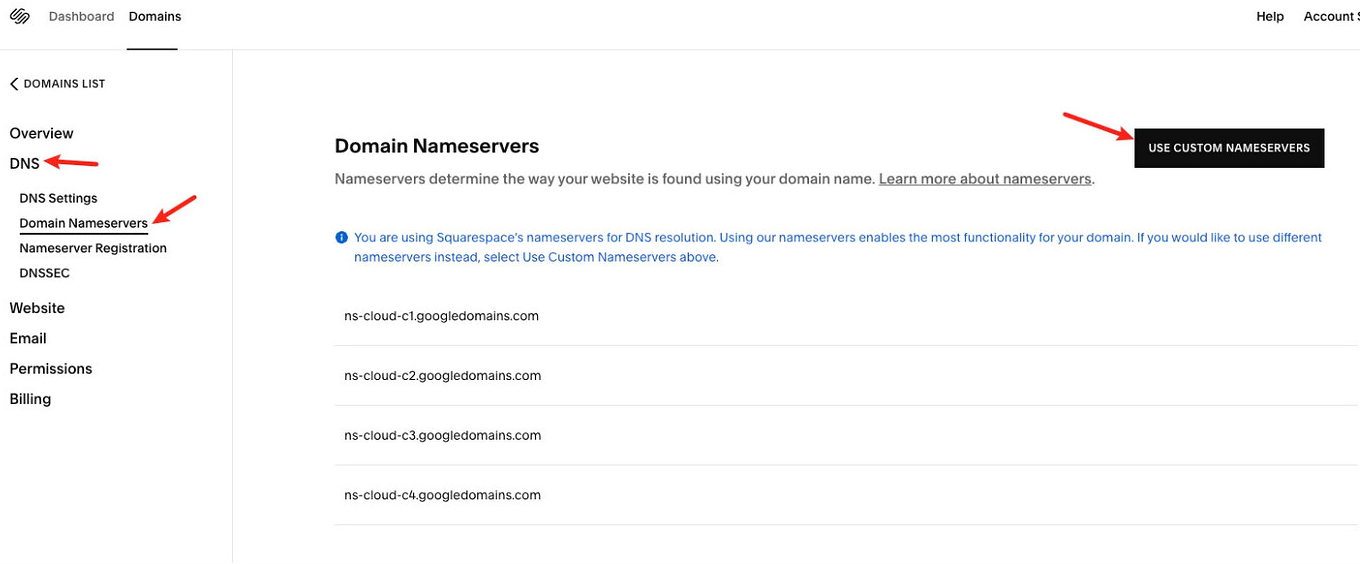
Task: Open the Account menu at top right
Action: tap(1331, 17)
